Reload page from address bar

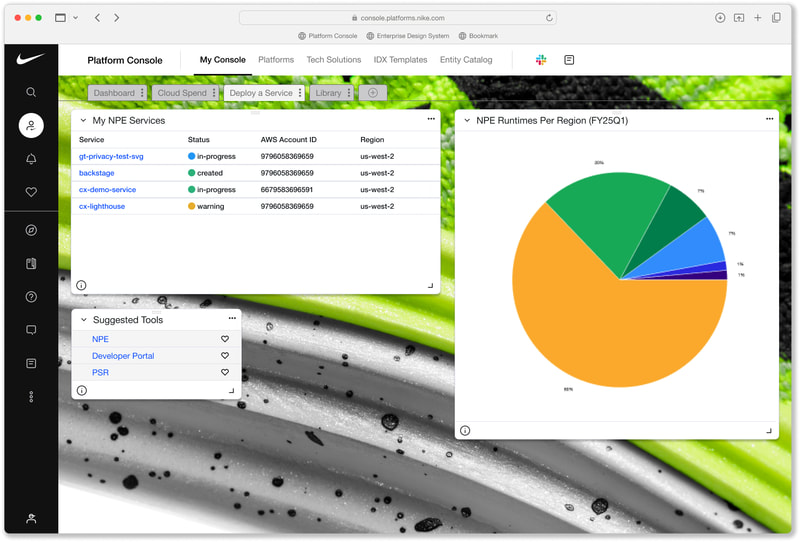pyautogui.click(x=549, y=18)
